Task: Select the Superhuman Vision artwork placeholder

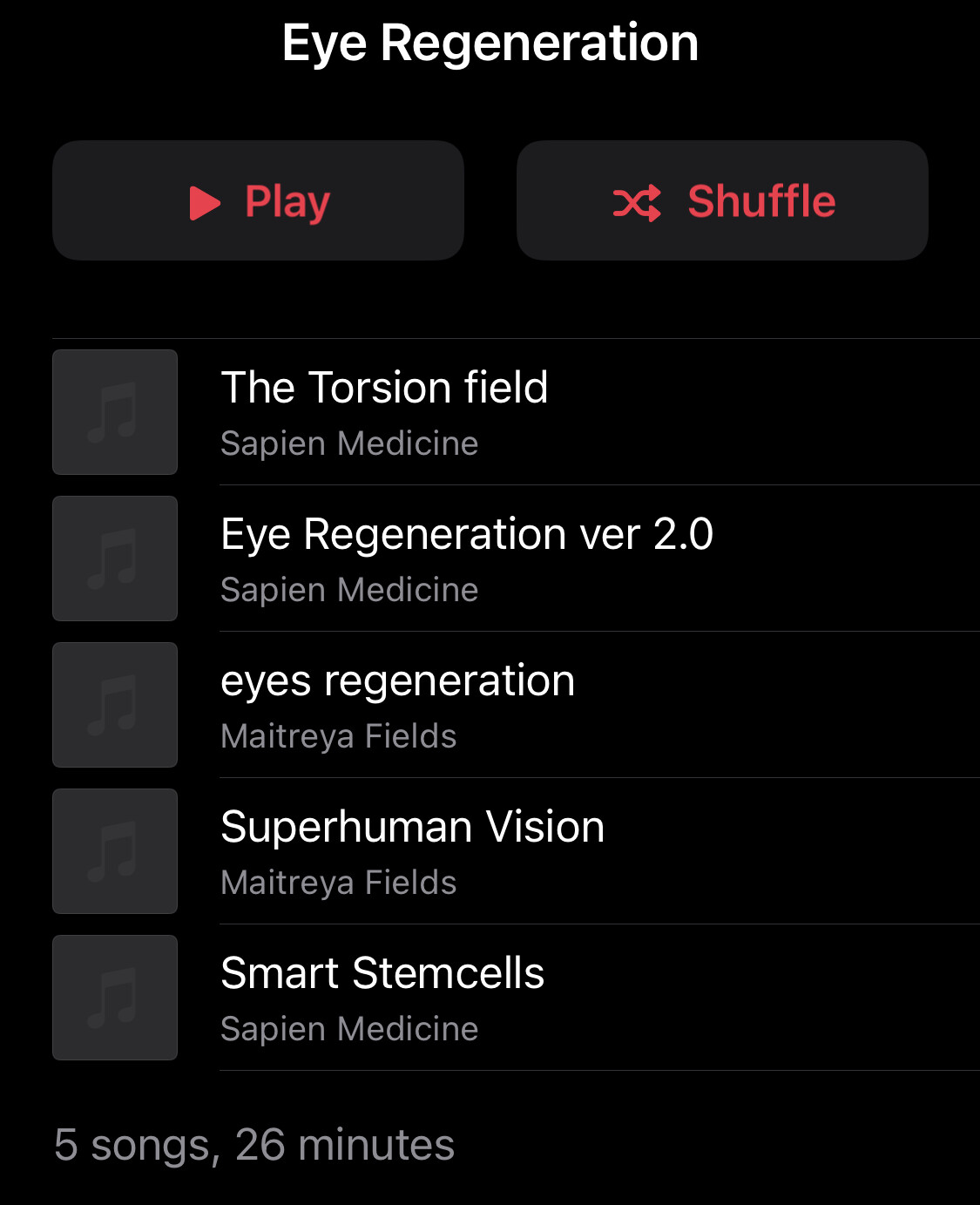Action: (115, 851)
